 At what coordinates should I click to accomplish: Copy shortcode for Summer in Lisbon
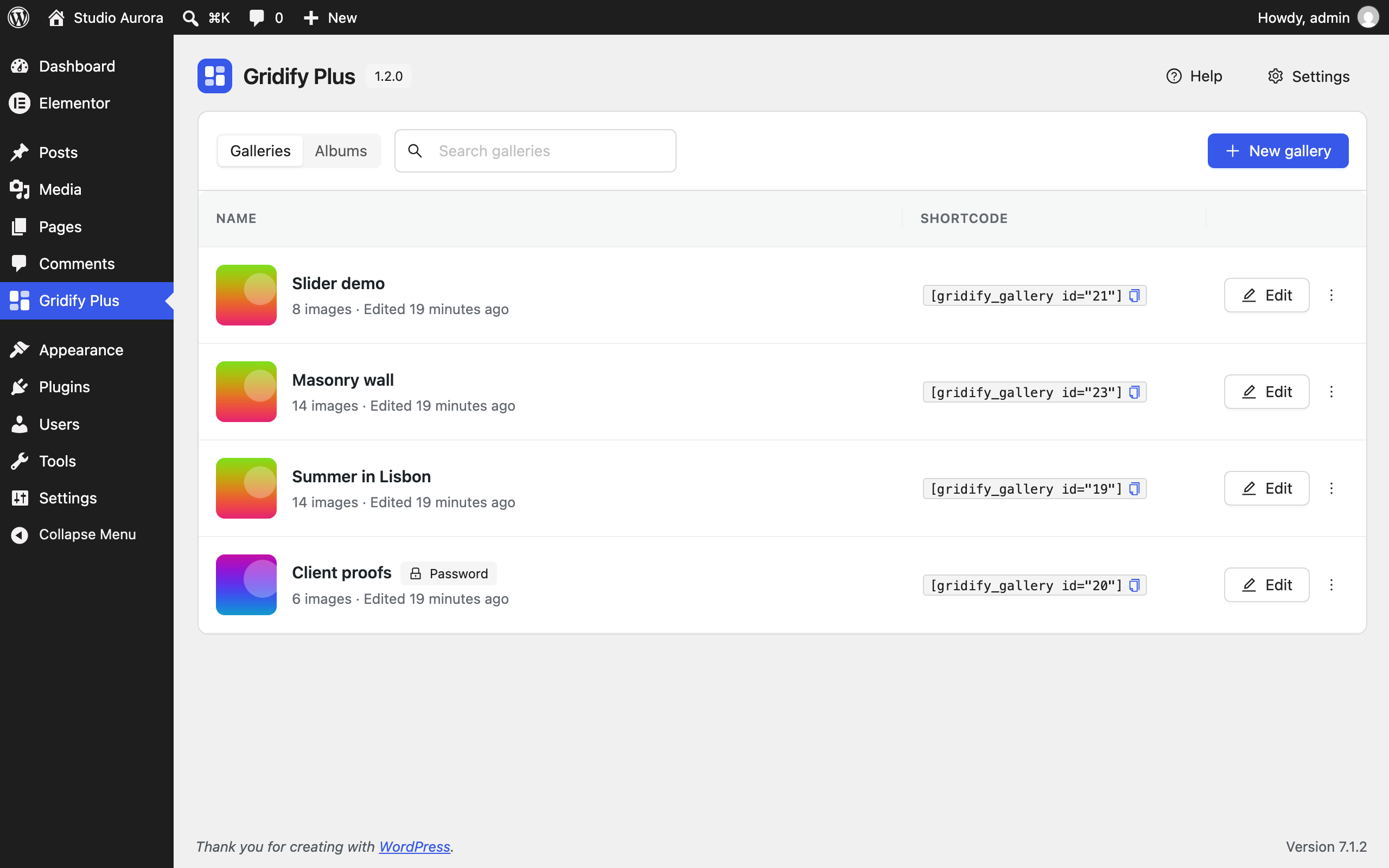click(1134, 488)
